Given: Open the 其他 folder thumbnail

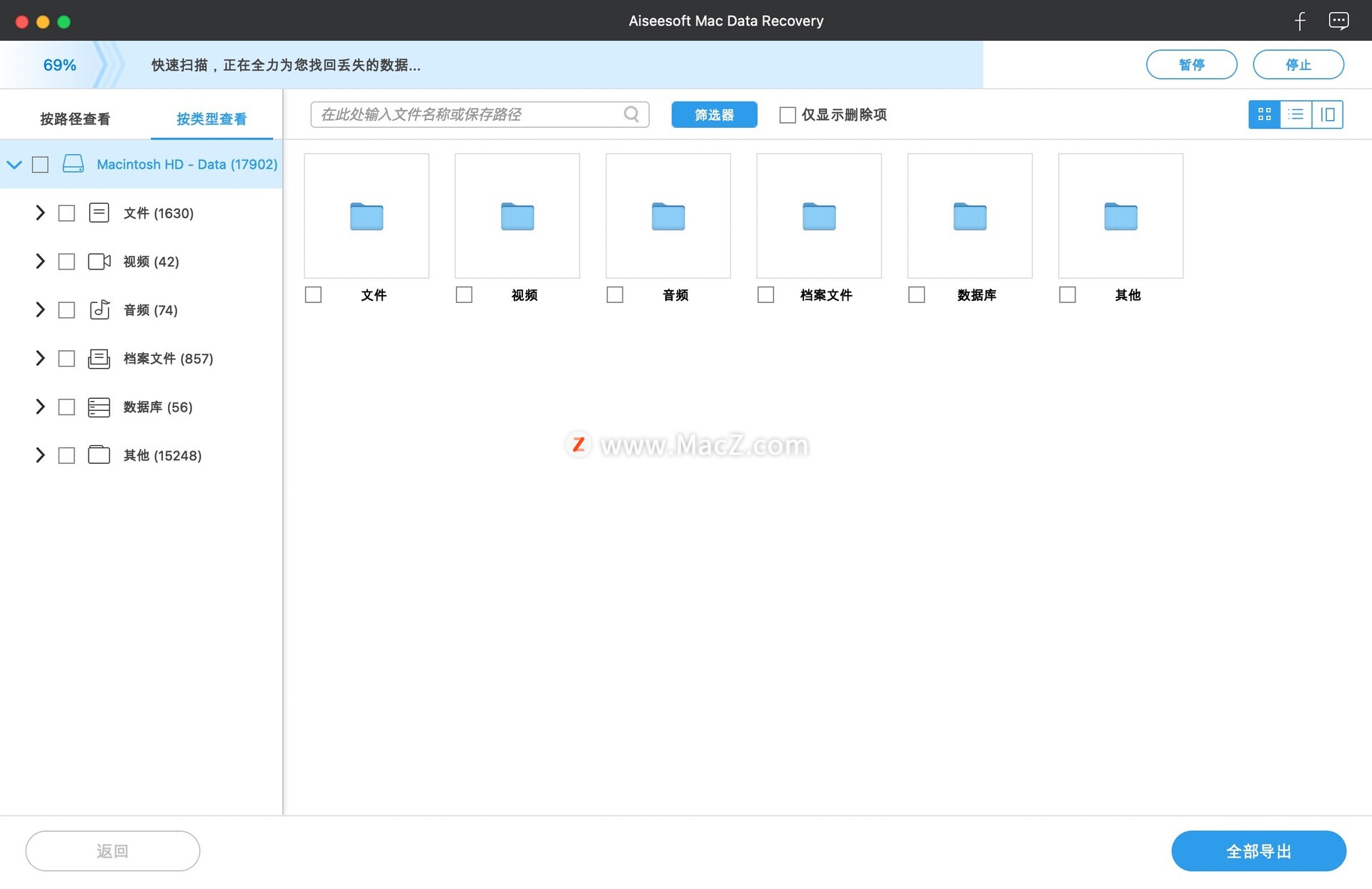Looking at the screenshot, I should 1120,216.
